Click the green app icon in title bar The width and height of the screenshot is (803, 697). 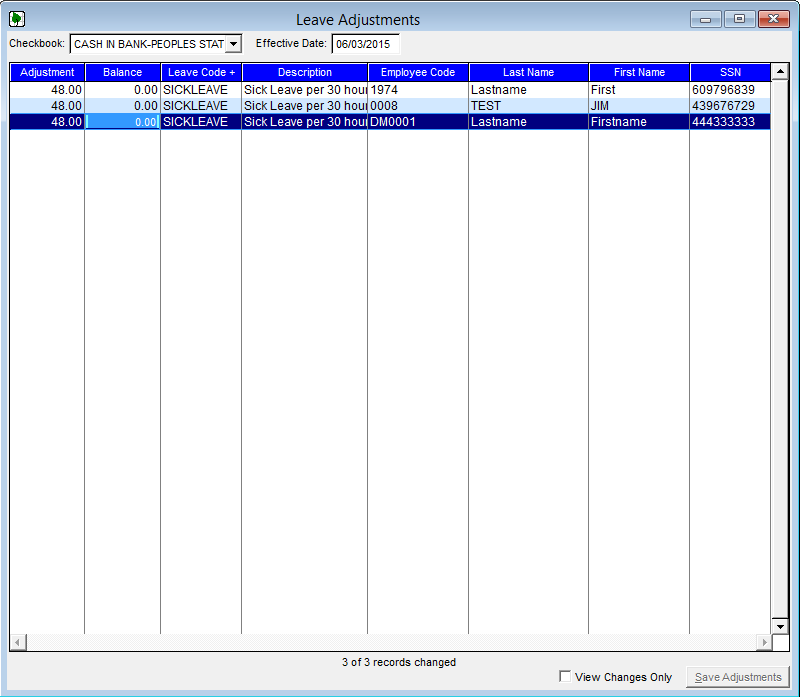[17, 19]
